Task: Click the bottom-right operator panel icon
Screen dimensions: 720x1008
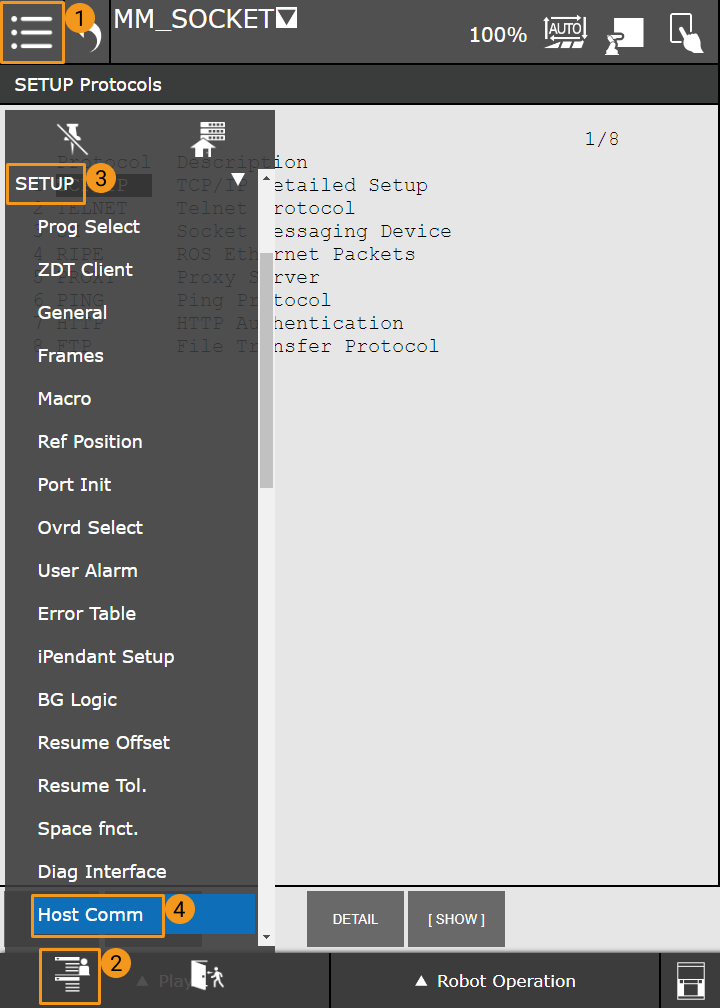Action: point(690,980)
